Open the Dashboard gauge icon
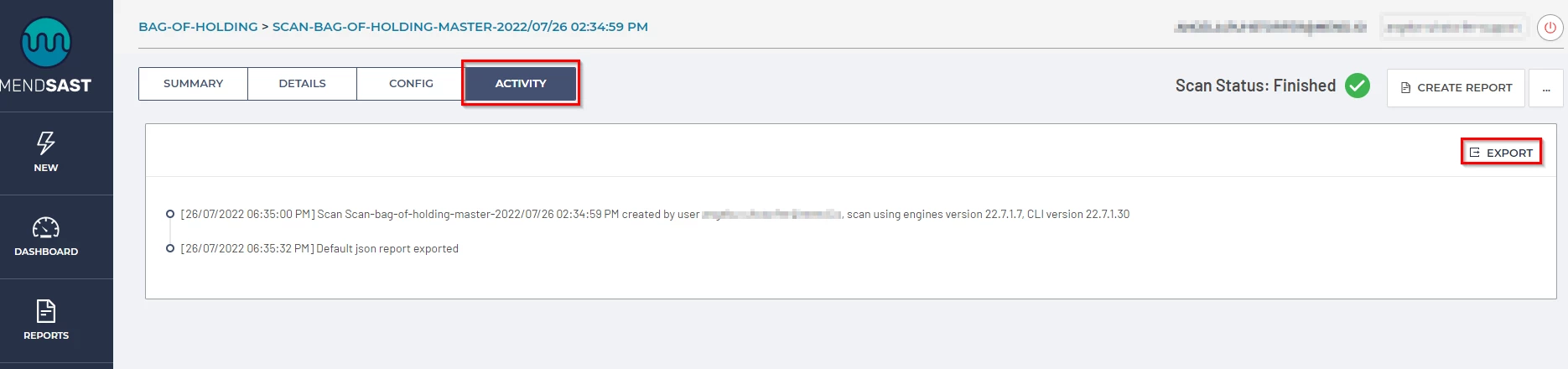 pyautogui.click(x=46, y=227)
